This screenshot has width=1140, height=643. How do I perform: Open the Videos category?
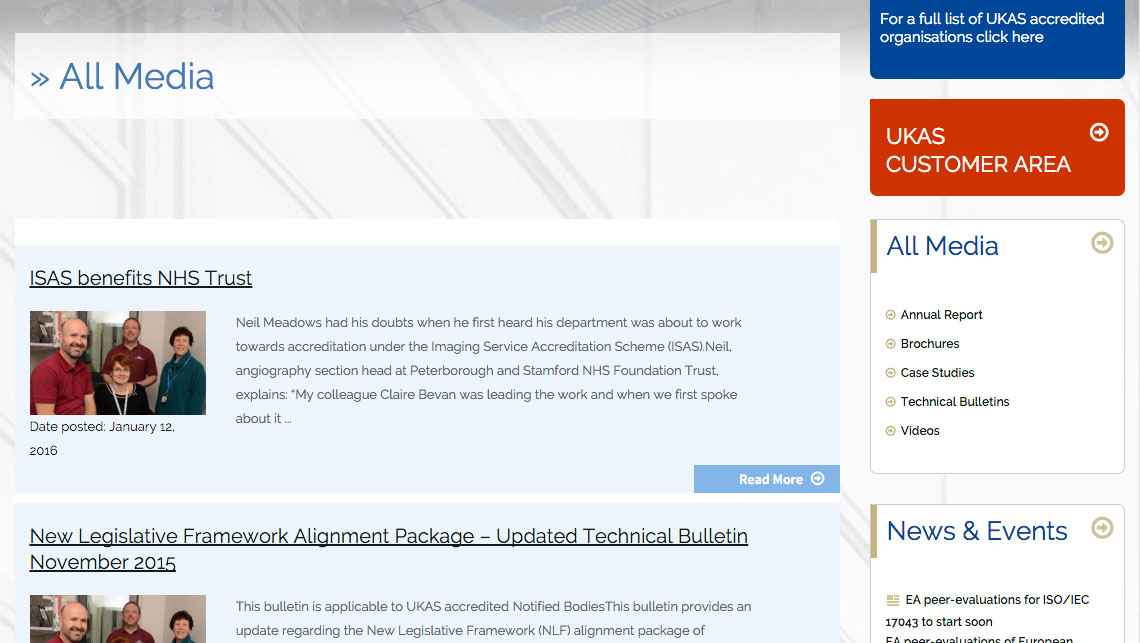pos(920,431)
